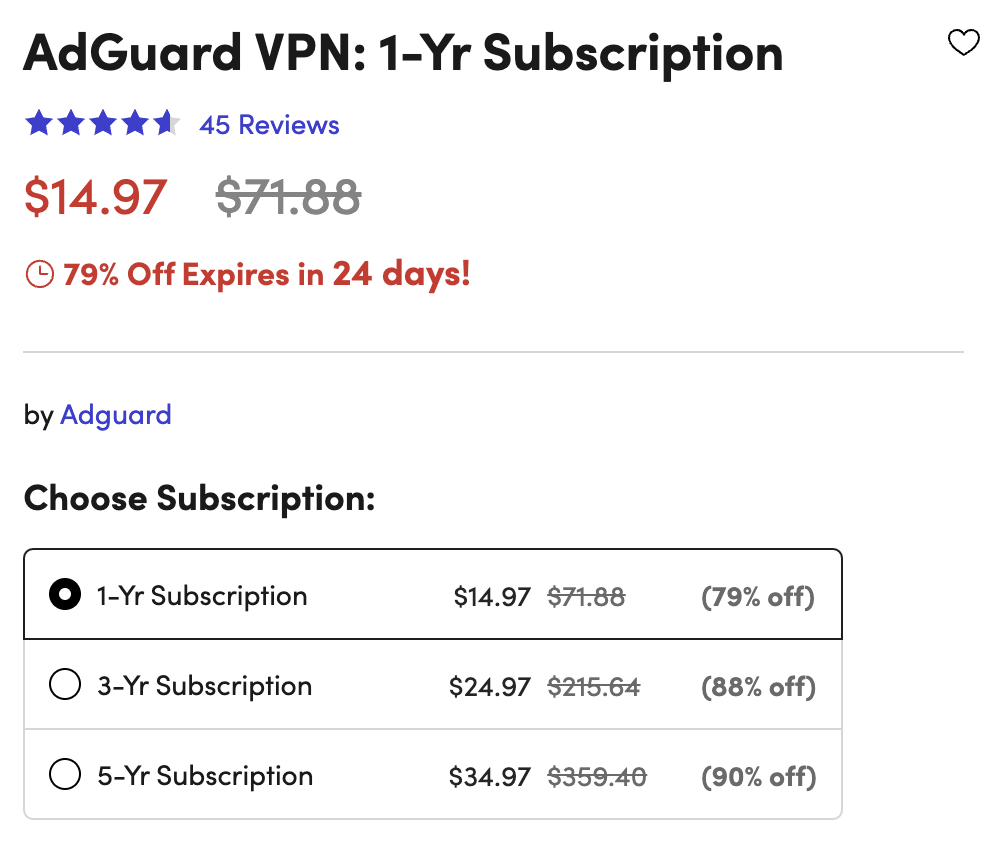Click the crossed-out $71.88 headline price
This screenshot has height=844, width=1004.
(288, 196)
